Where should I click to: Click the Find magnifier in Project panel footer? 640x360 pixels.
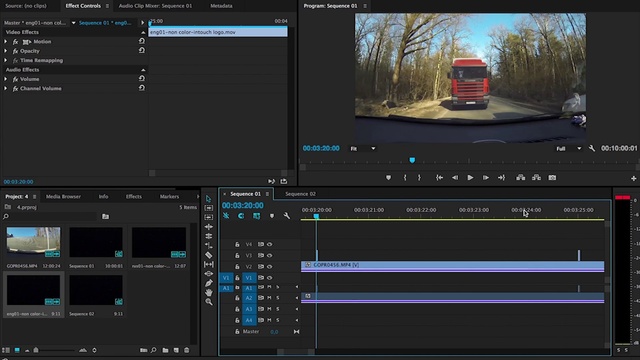pos(153,350)
